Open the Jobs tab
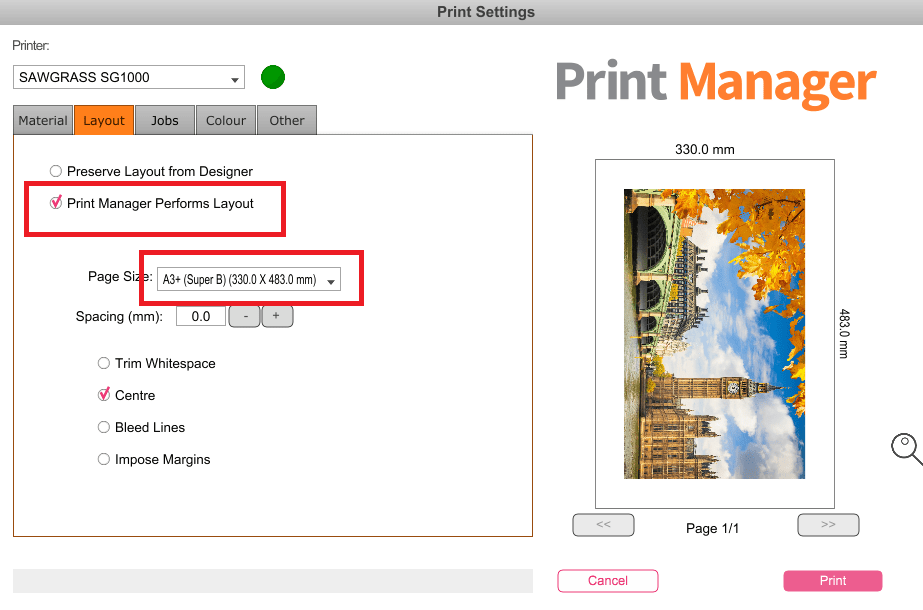Image resolution: width=923 pixels, height=610 pixels. (x=164, y=120)
